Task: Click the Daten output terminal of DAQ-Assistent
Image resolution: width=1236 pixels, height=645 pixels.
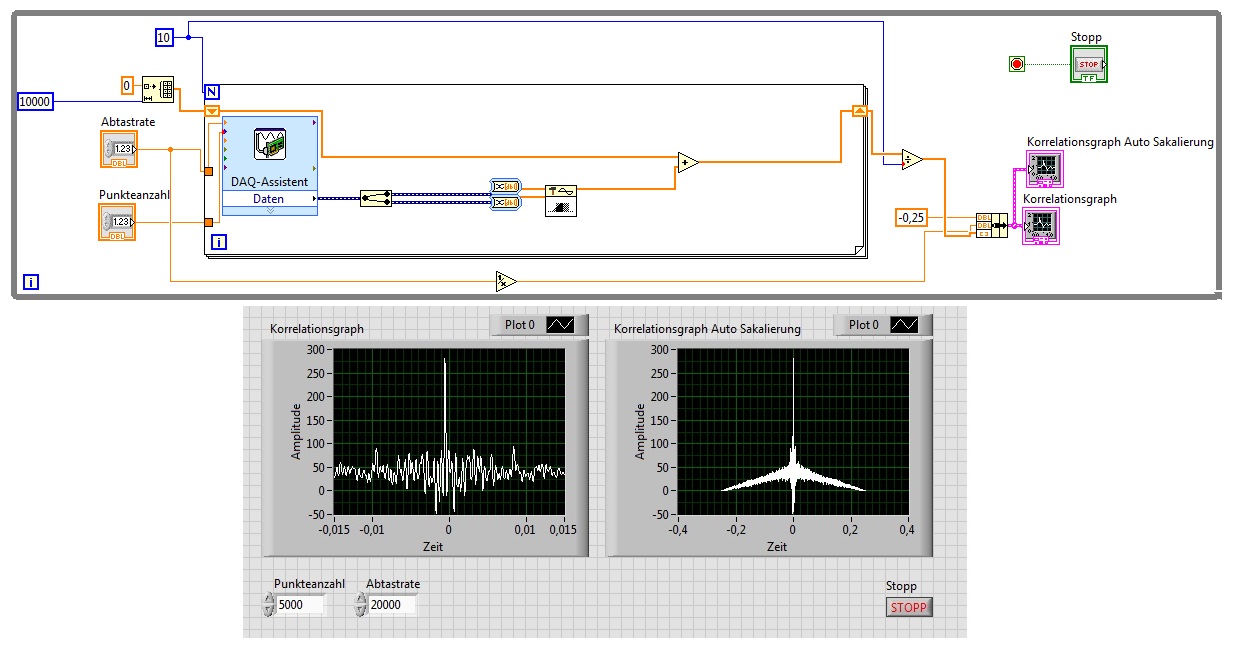Action: click(270, 199)
